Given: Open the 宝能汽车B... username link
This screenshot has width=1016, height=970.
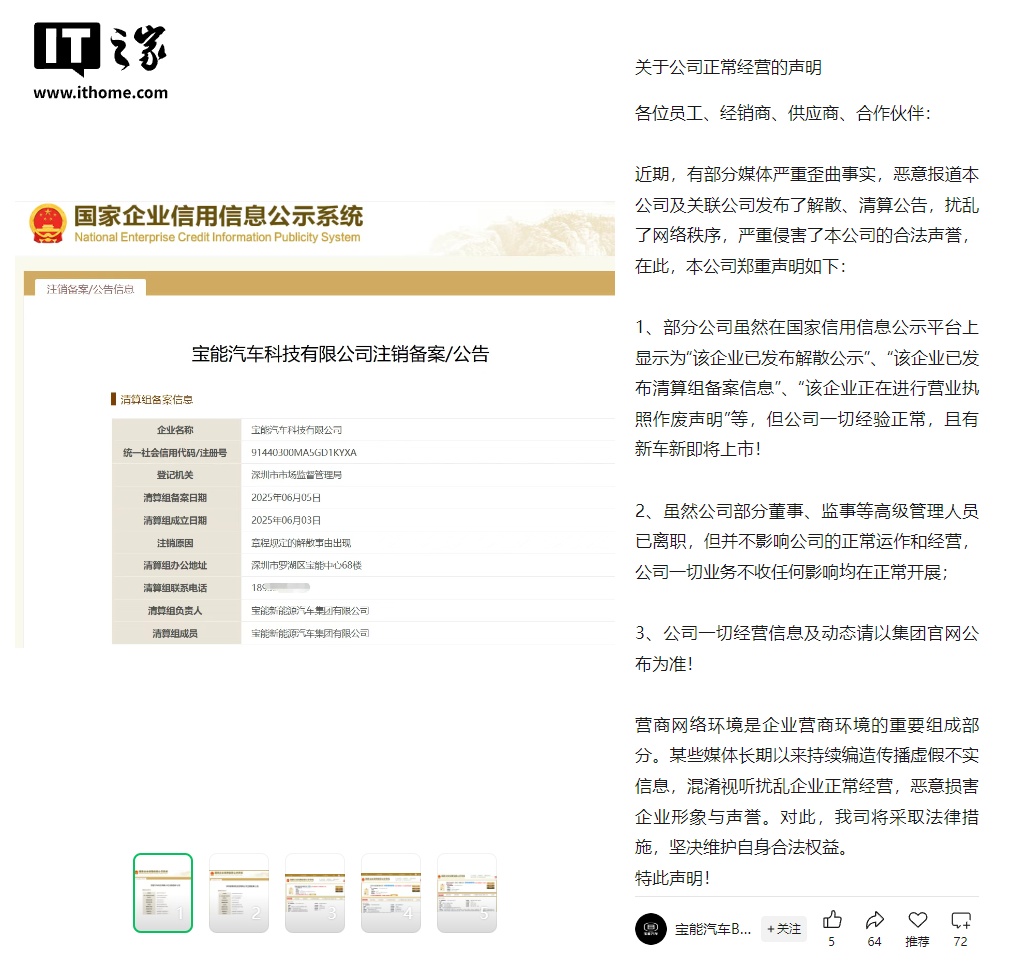Looking at the screenshot, I should pyautogui.click(x=713, y=929).
